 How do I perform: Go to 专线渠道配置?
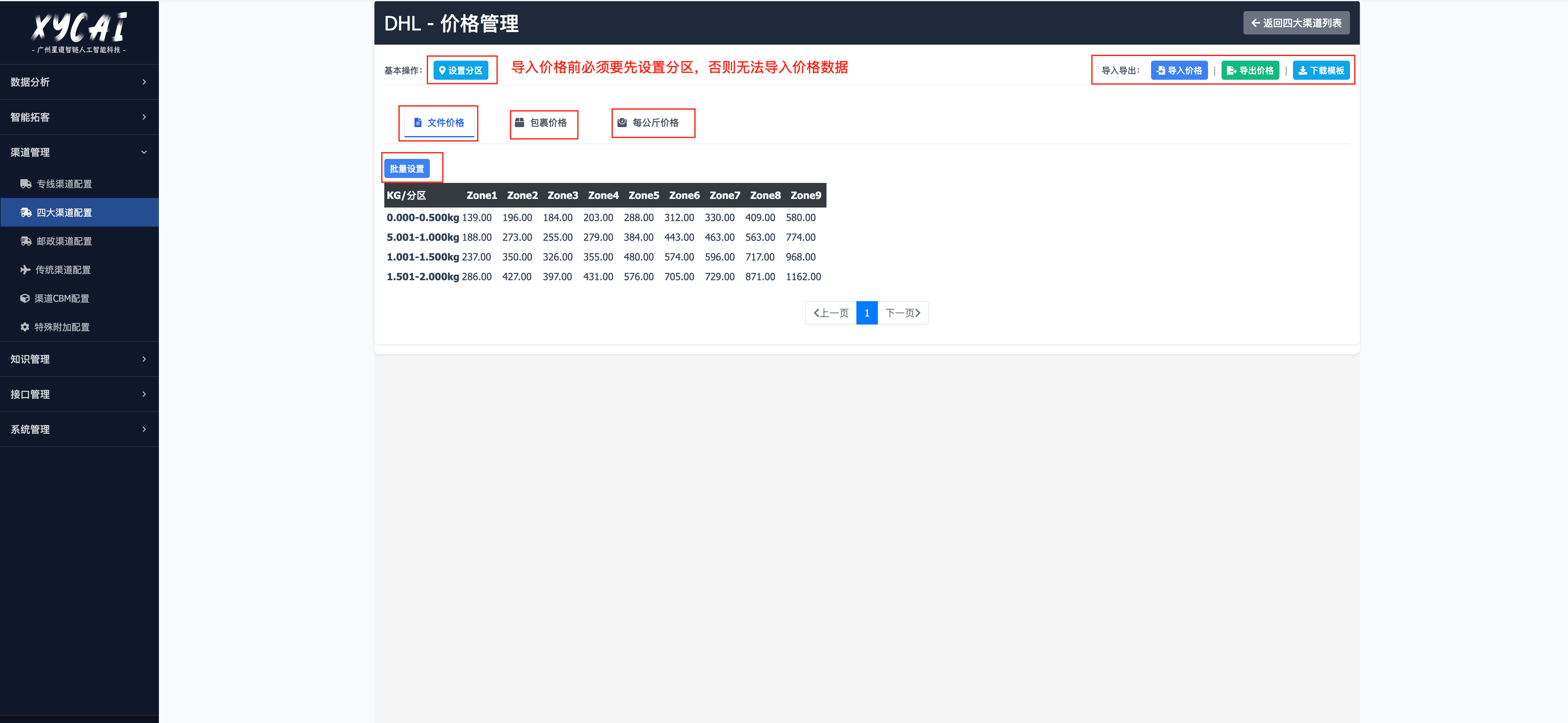point(79,184)
